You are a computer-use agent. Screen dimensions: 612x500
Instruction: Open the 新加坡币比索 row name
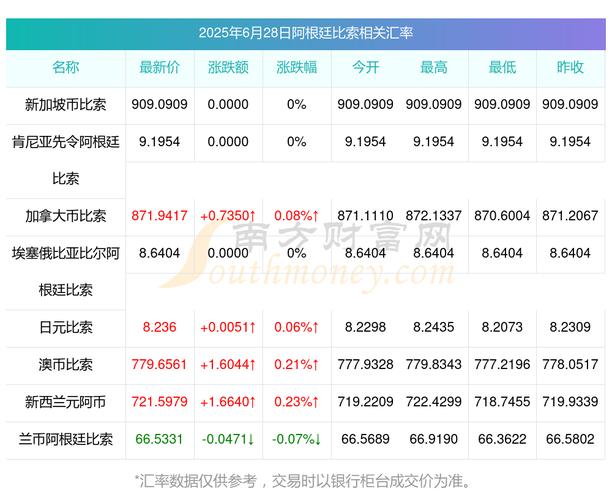[x=66, y=104]
